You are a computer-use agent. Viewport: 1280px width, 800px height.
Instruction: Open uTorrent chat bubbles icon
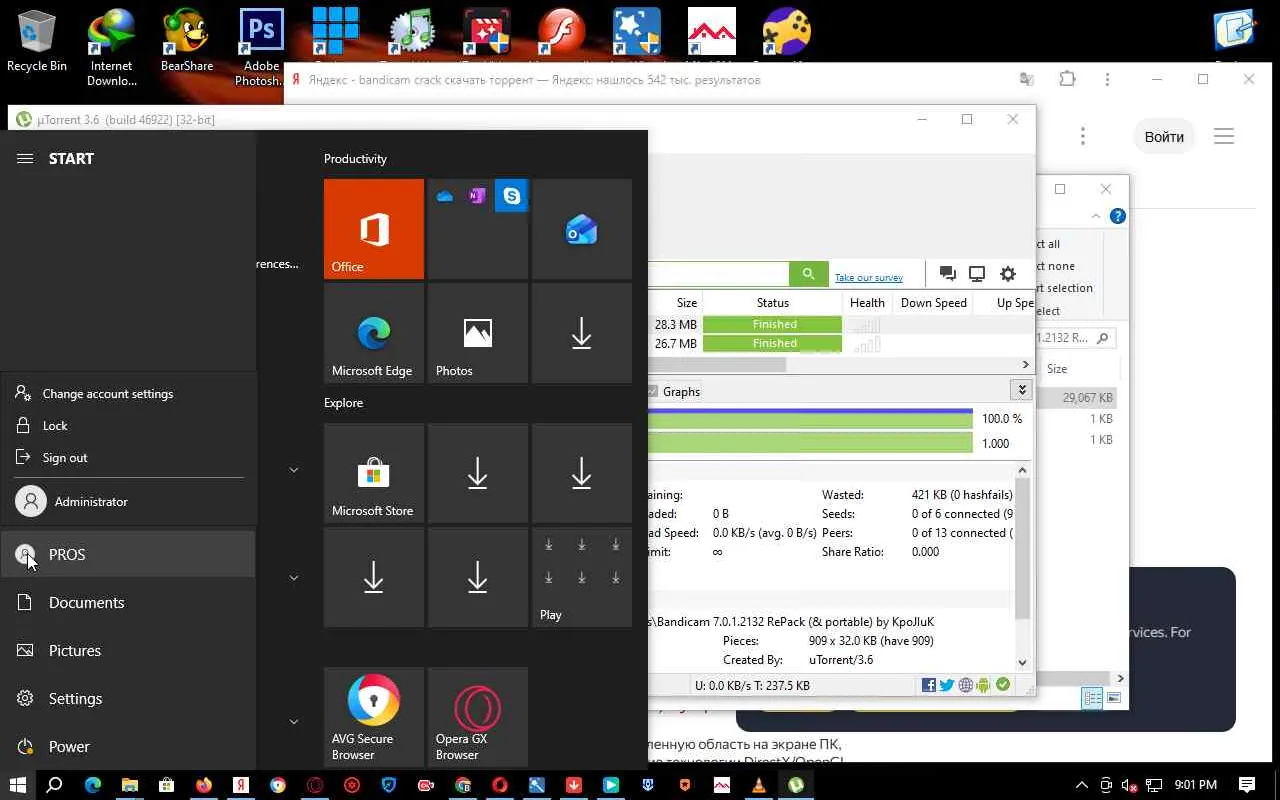(x=947, y=274)
